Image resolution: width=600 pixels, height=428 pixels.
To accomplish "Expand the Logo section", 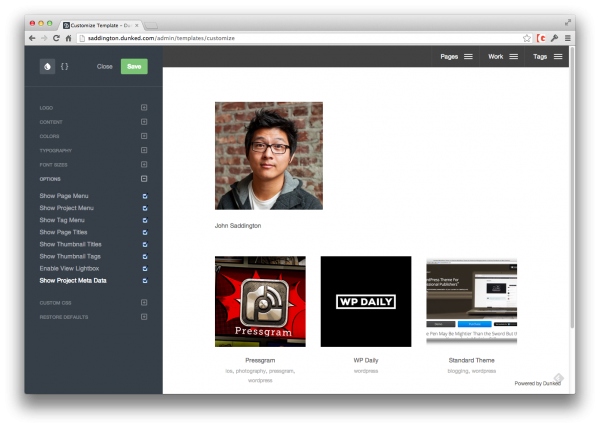I will click(144, 107).
